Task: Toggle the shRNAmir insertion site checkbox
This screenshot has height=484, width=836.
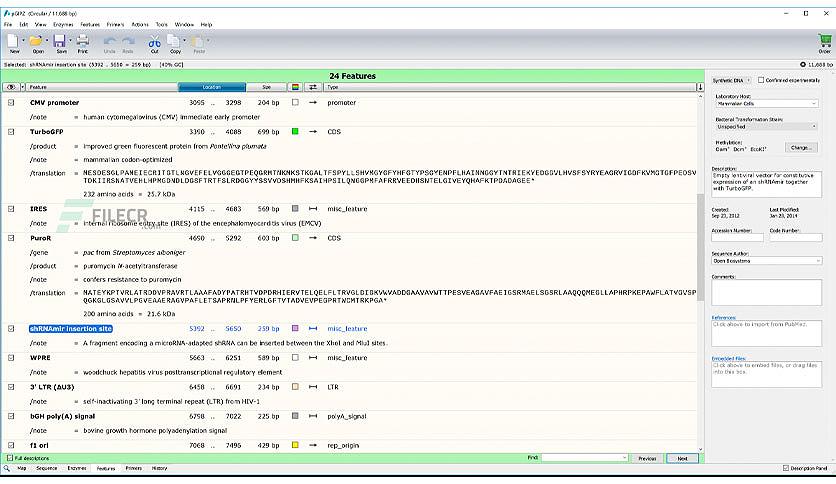Action: point(11,329)
